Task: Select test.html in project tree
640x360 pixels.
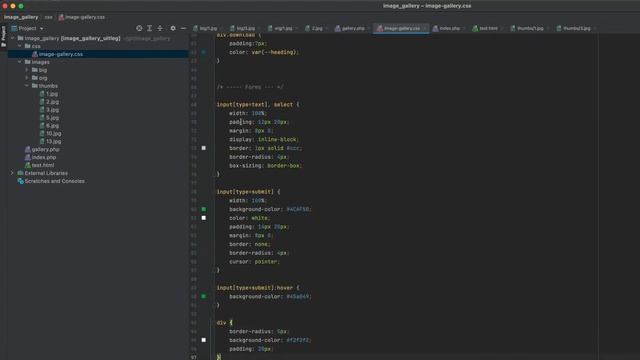Action: (43, 165)
